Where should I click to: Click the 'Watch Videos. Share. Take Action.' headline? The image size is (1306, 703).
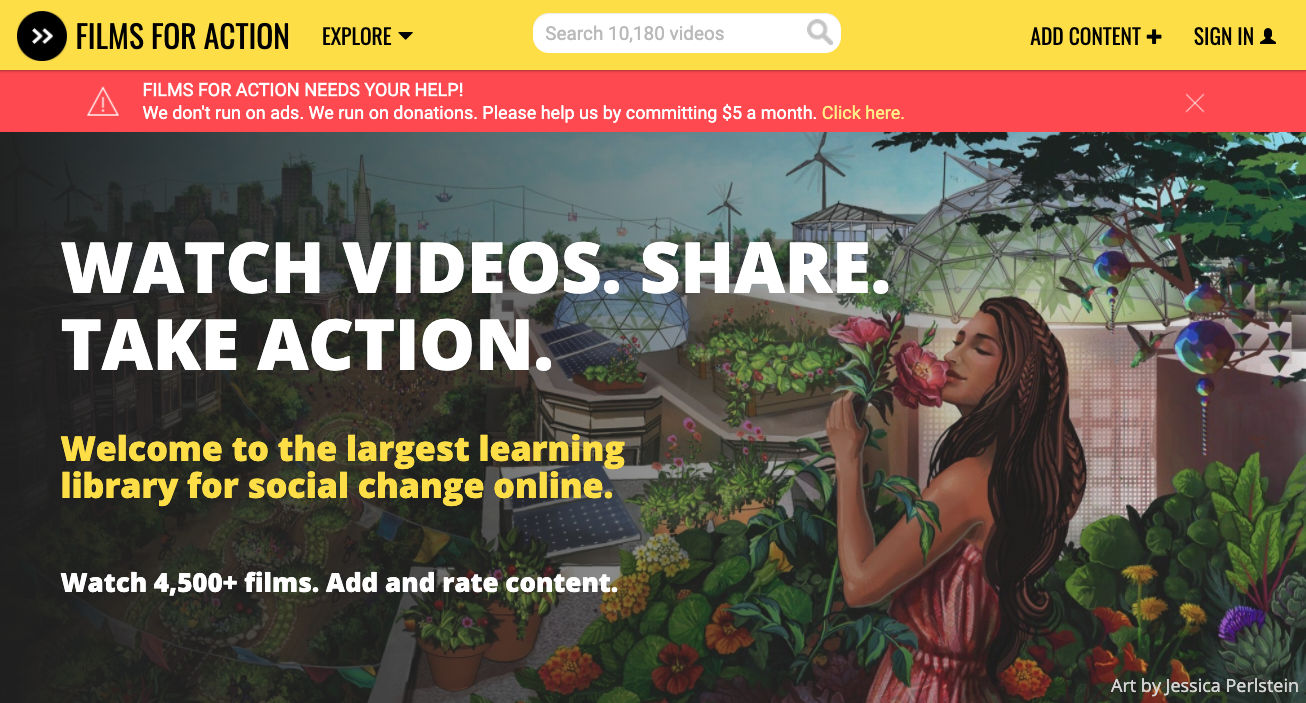pyautogui.click(x=476, y=304)
